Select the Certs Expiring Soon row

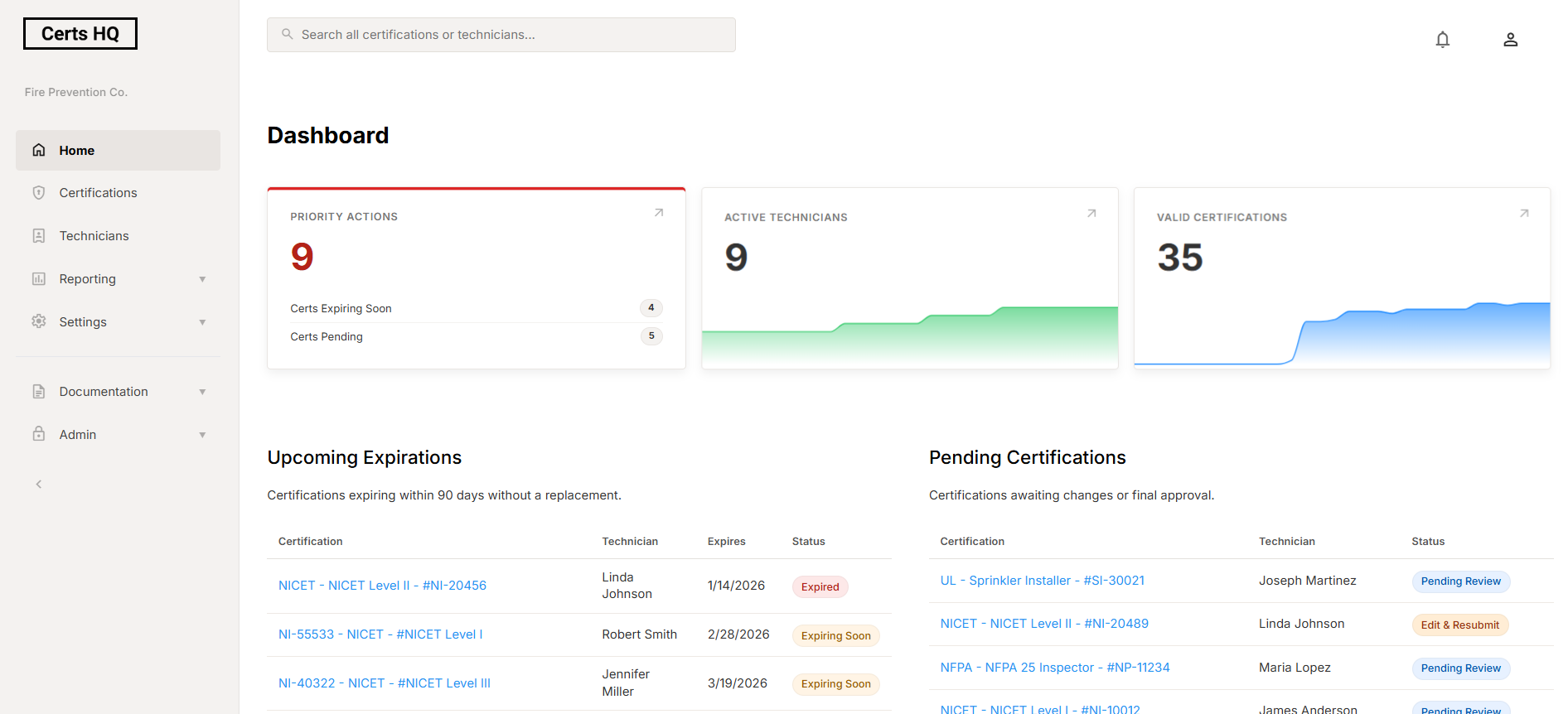pos(476,308)
